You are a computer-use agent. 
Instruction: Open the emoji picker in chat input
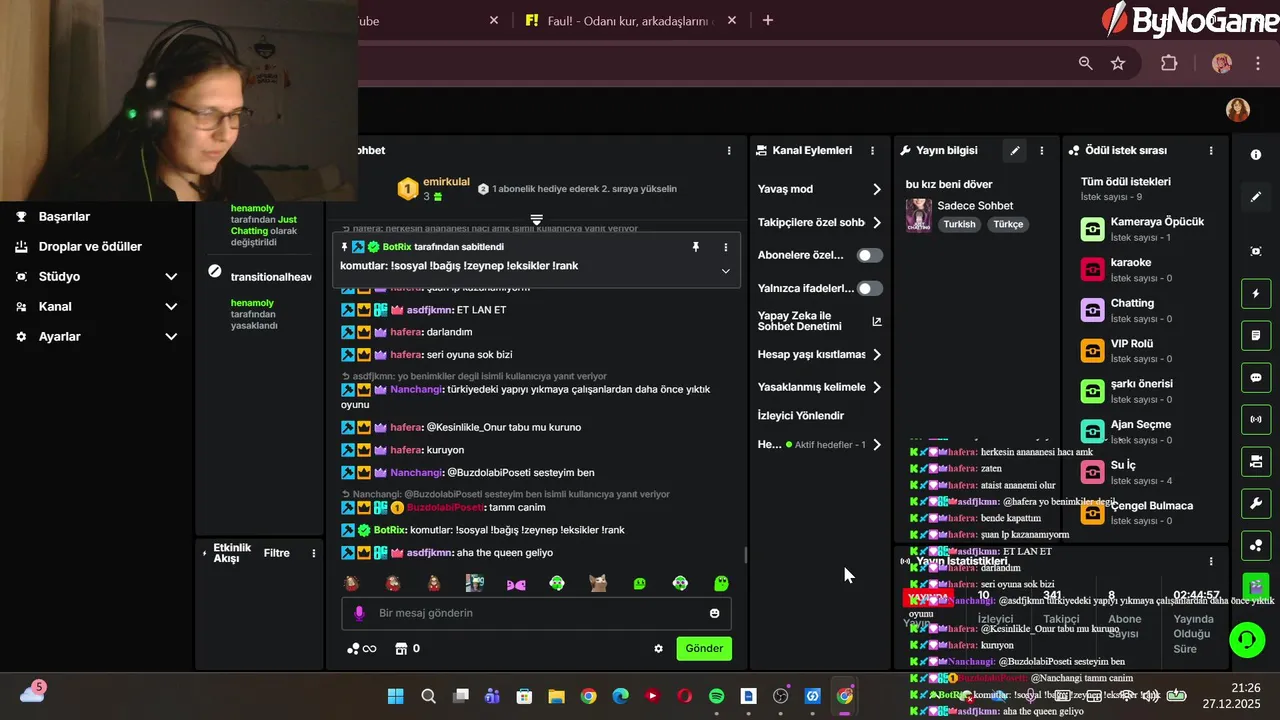coord(714,613)
